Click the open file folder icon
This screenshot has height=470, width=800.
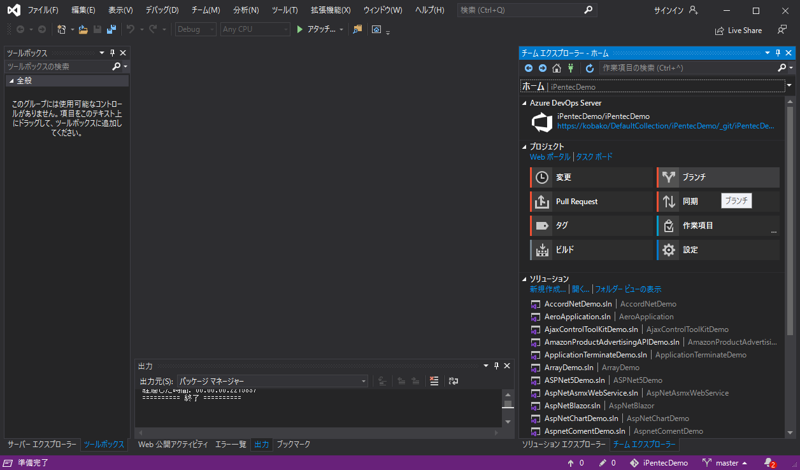coord(83,30)
